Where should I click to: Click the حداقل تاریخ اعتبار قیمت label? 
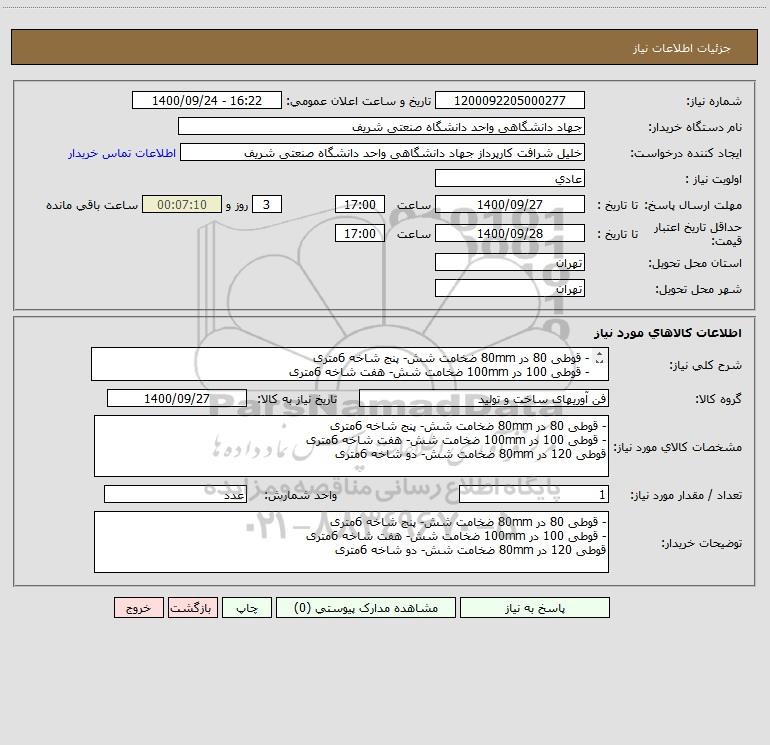[697, 234]
